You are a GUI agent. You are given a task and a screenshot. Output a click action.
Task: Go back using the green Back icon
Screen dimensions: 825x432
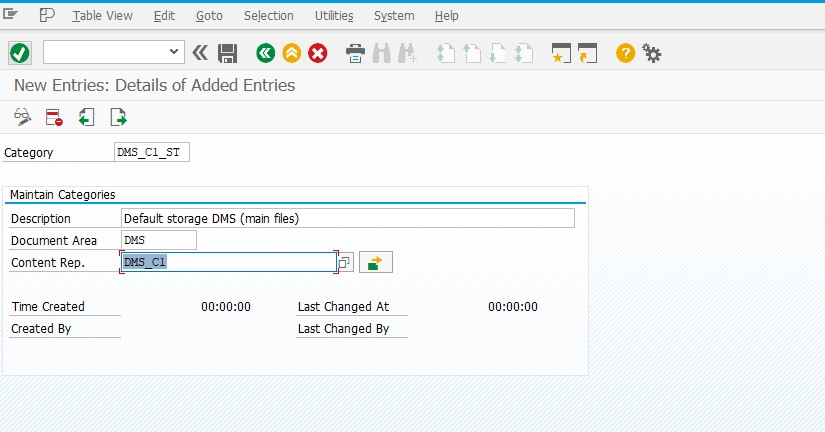tap(266, 53)
